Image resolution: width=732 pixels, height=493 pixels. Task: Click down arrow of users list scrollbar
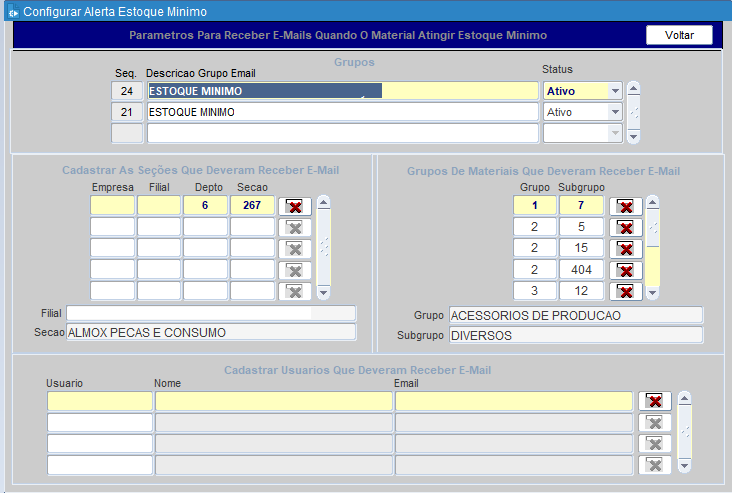click(x=684, y=466)
